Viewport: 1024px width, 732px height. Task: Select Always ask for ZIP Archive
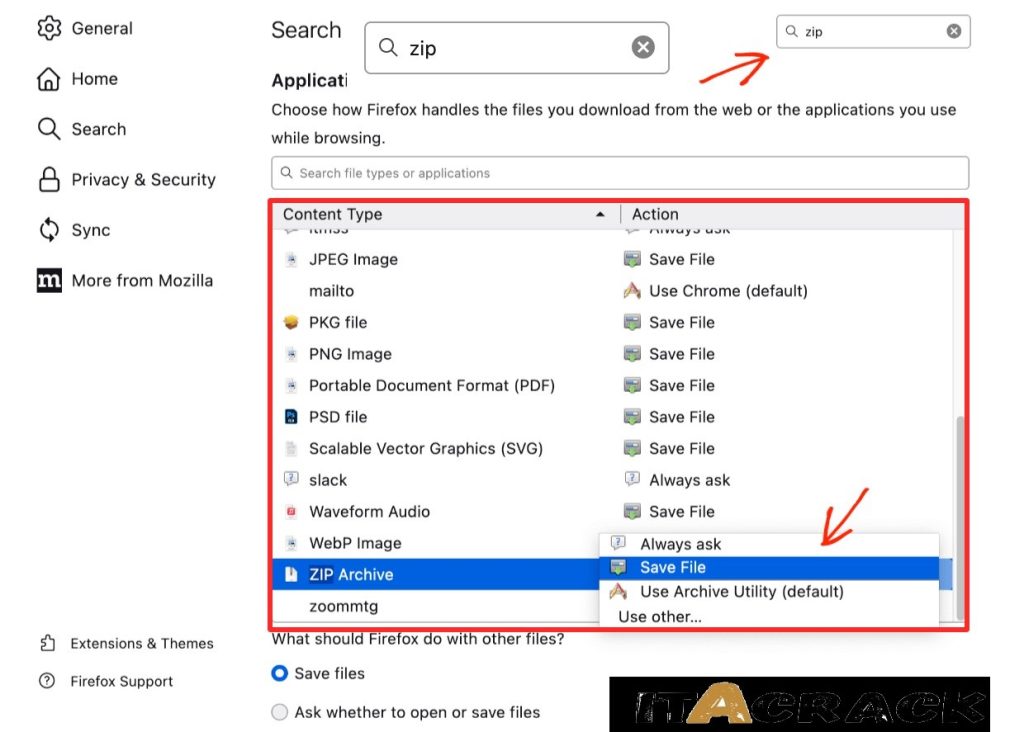point(680,544)
